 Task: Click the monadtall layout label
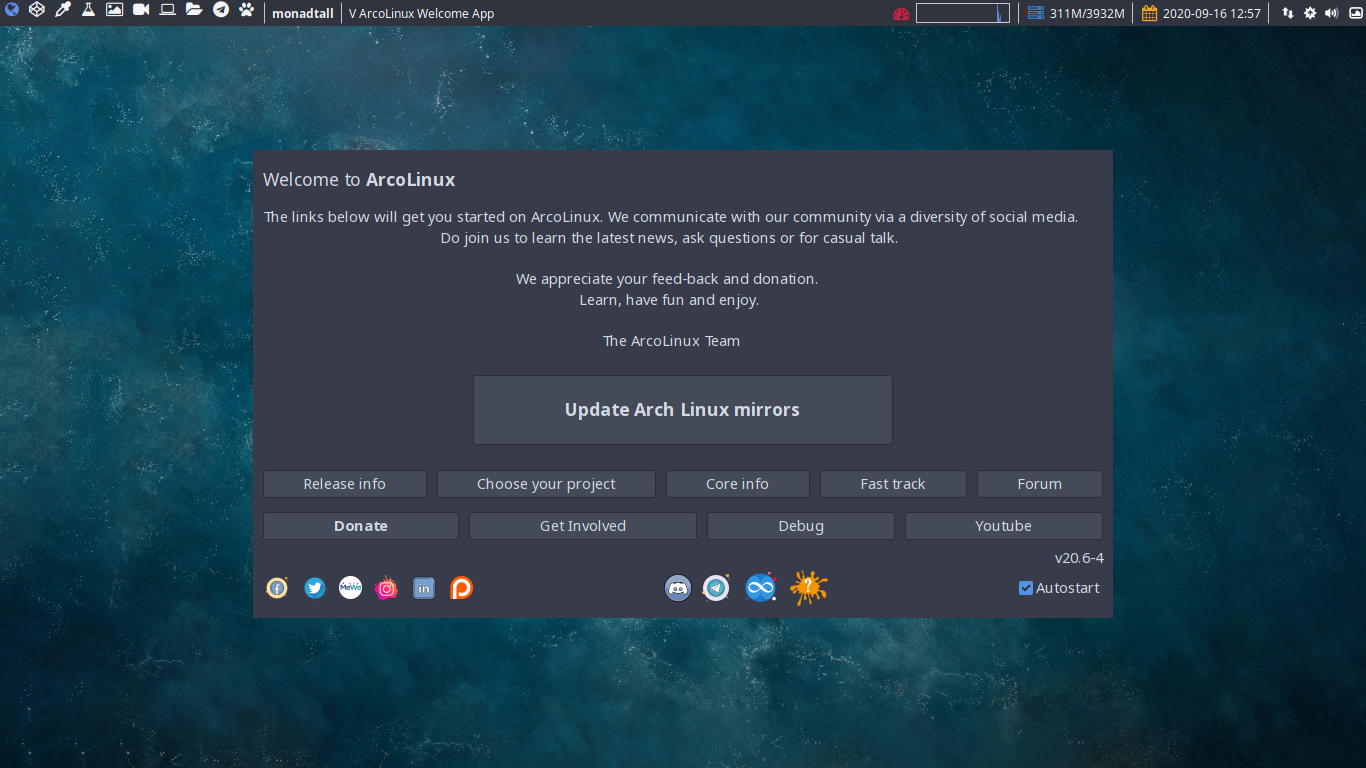click(303, 14)
